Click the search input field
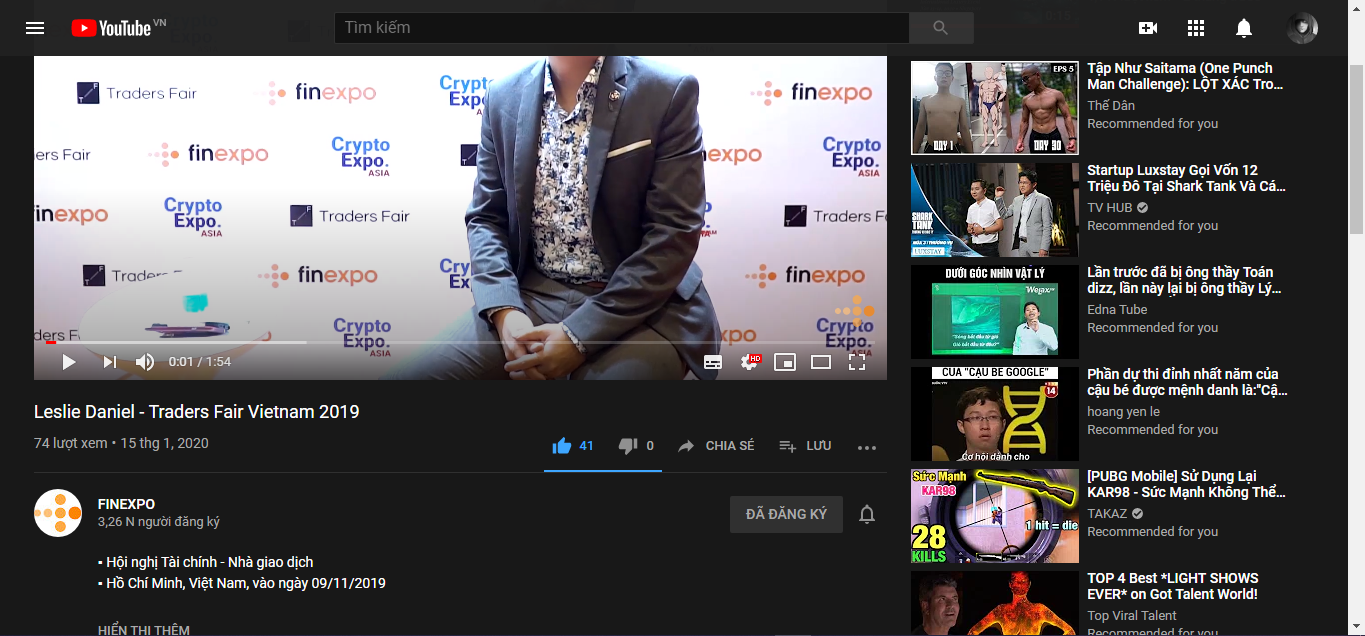Image resolution: width=1365 pixels, height=636 pixels. [621, 28]
